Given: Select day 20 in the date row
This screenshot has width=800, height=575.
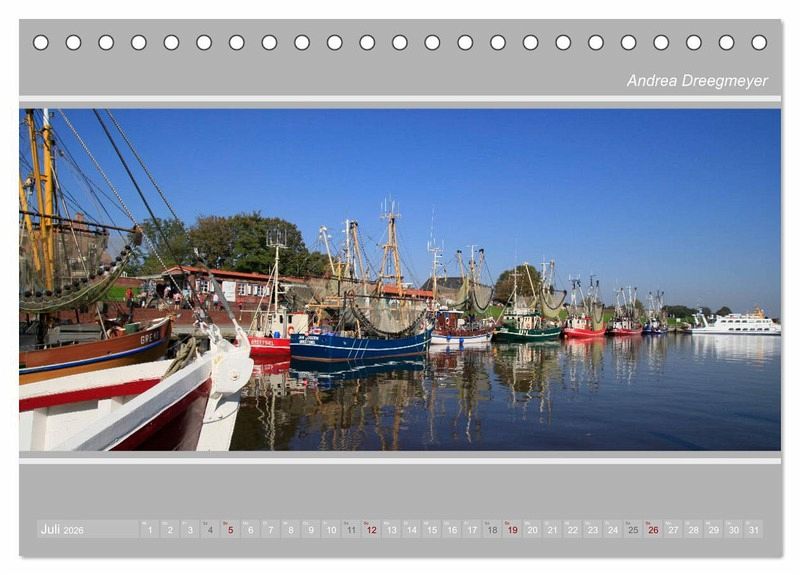Looking at the screenshot, I should [533, 529].
